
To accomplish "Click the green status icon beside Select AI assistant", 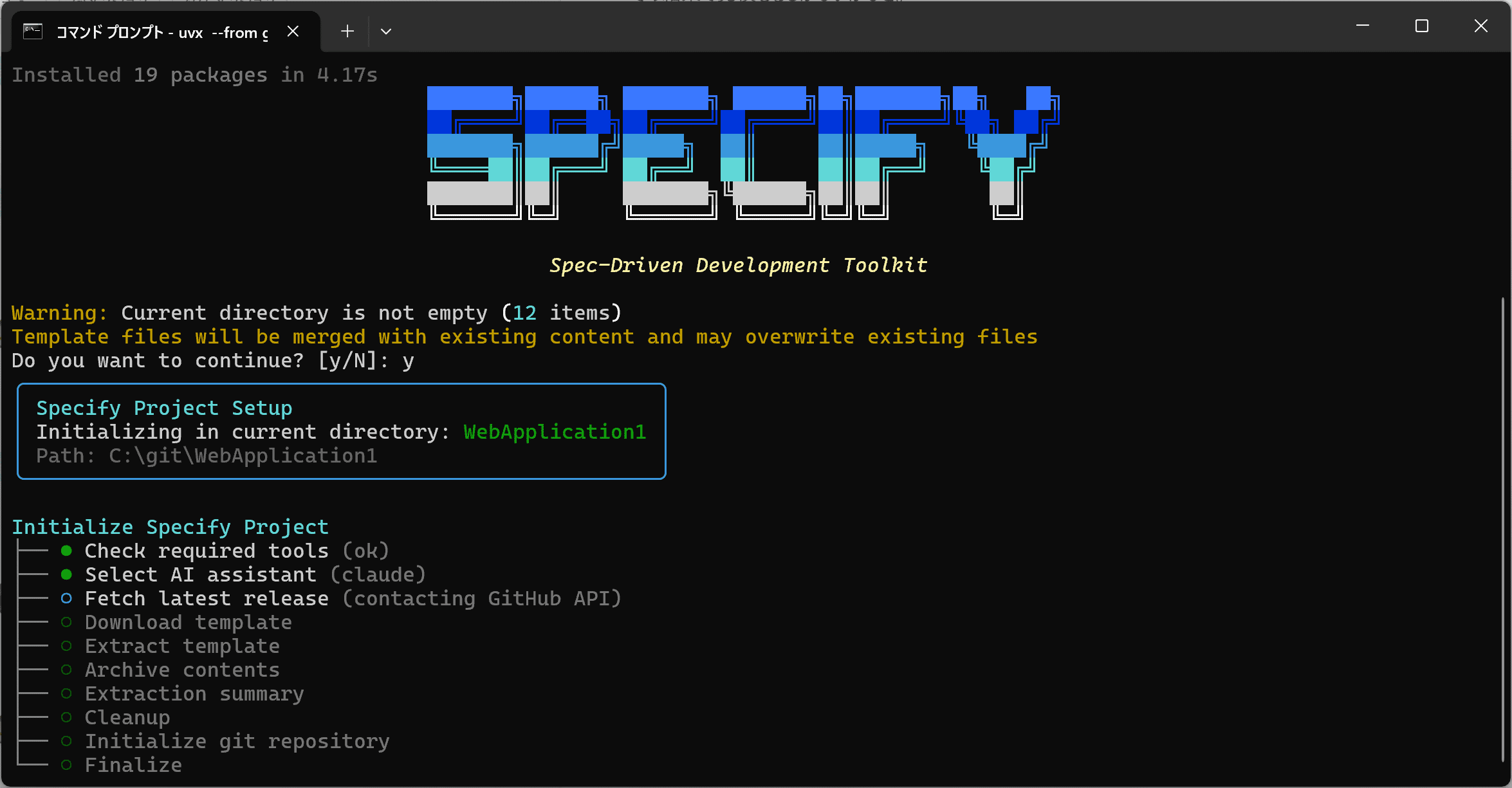I will coord(66,574).
